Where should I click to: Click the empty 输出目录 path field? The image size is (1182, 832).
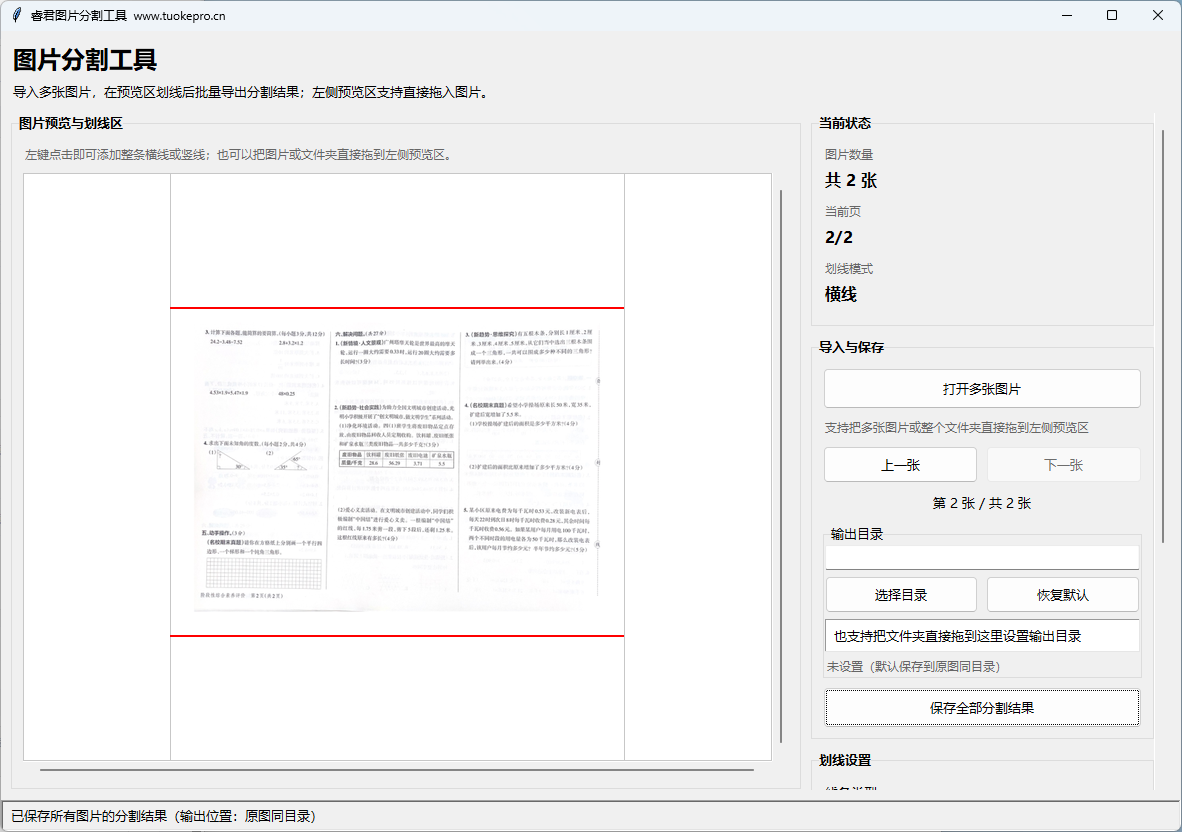981,557
